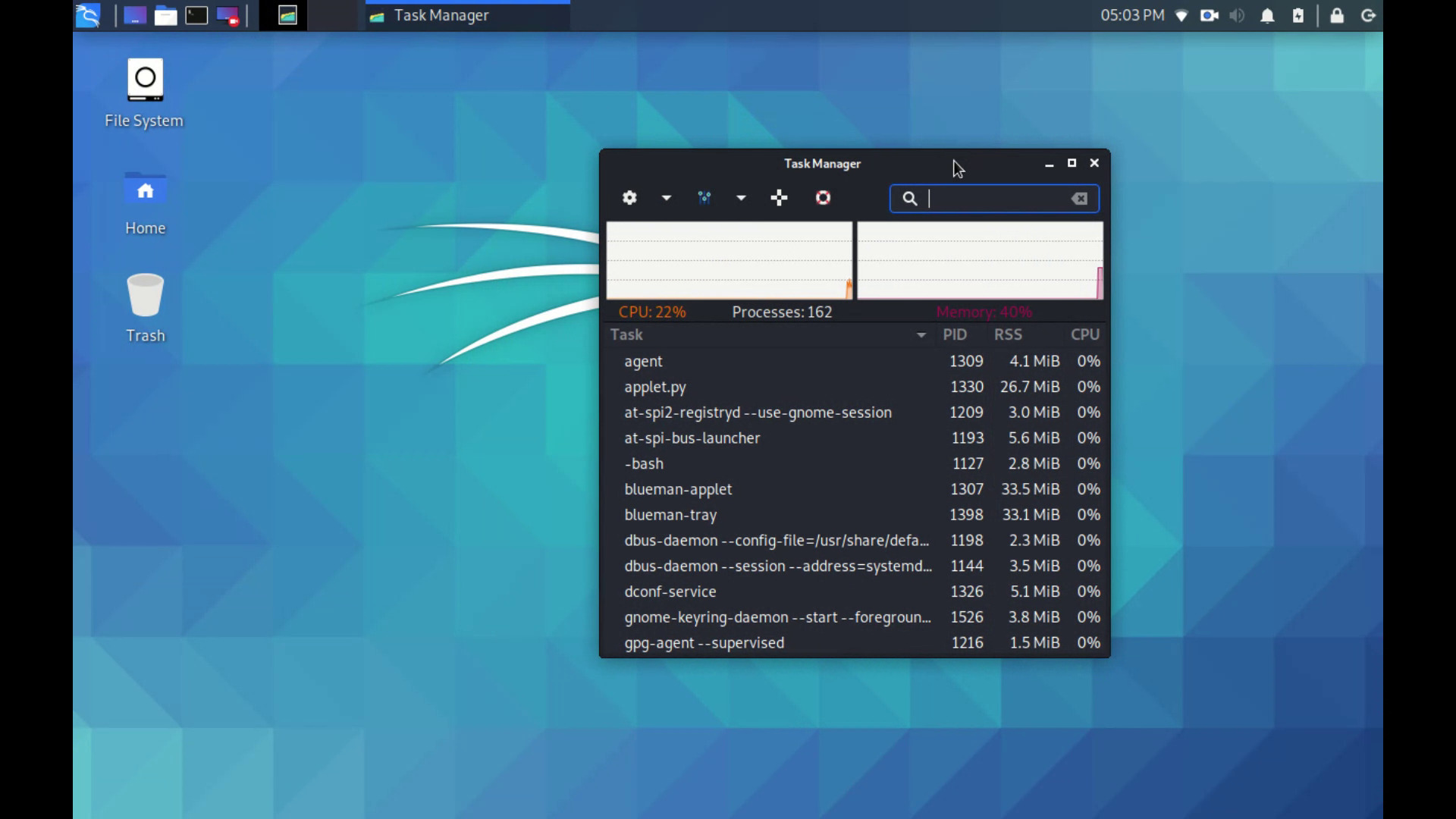This screenshot has height=819, width=1456.
Task: Click the notification bell in the tray
Action: pos(1267,15)
